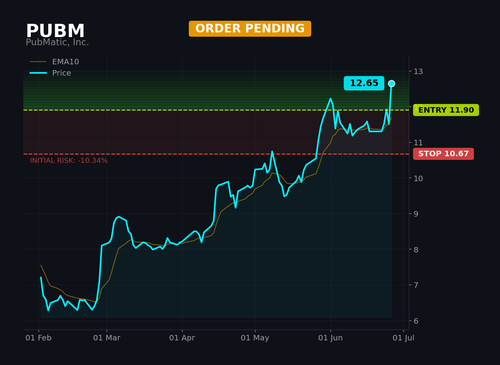Click the 9 price axis tick

click(416, 214)
